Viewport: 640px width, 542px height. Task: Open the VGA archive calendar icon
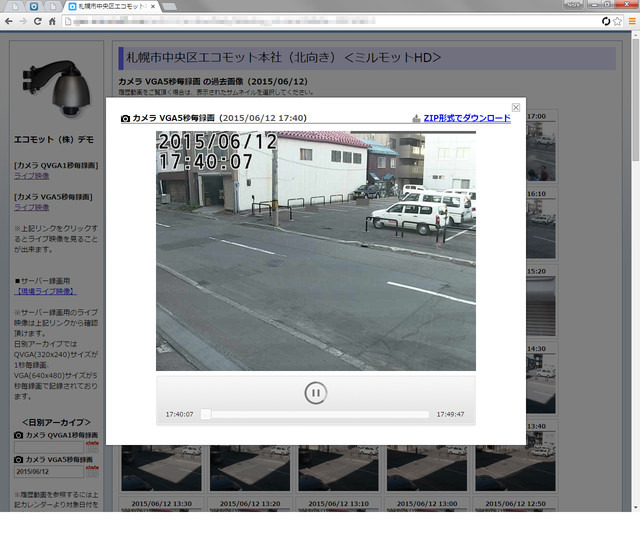[x=92, y=471]
